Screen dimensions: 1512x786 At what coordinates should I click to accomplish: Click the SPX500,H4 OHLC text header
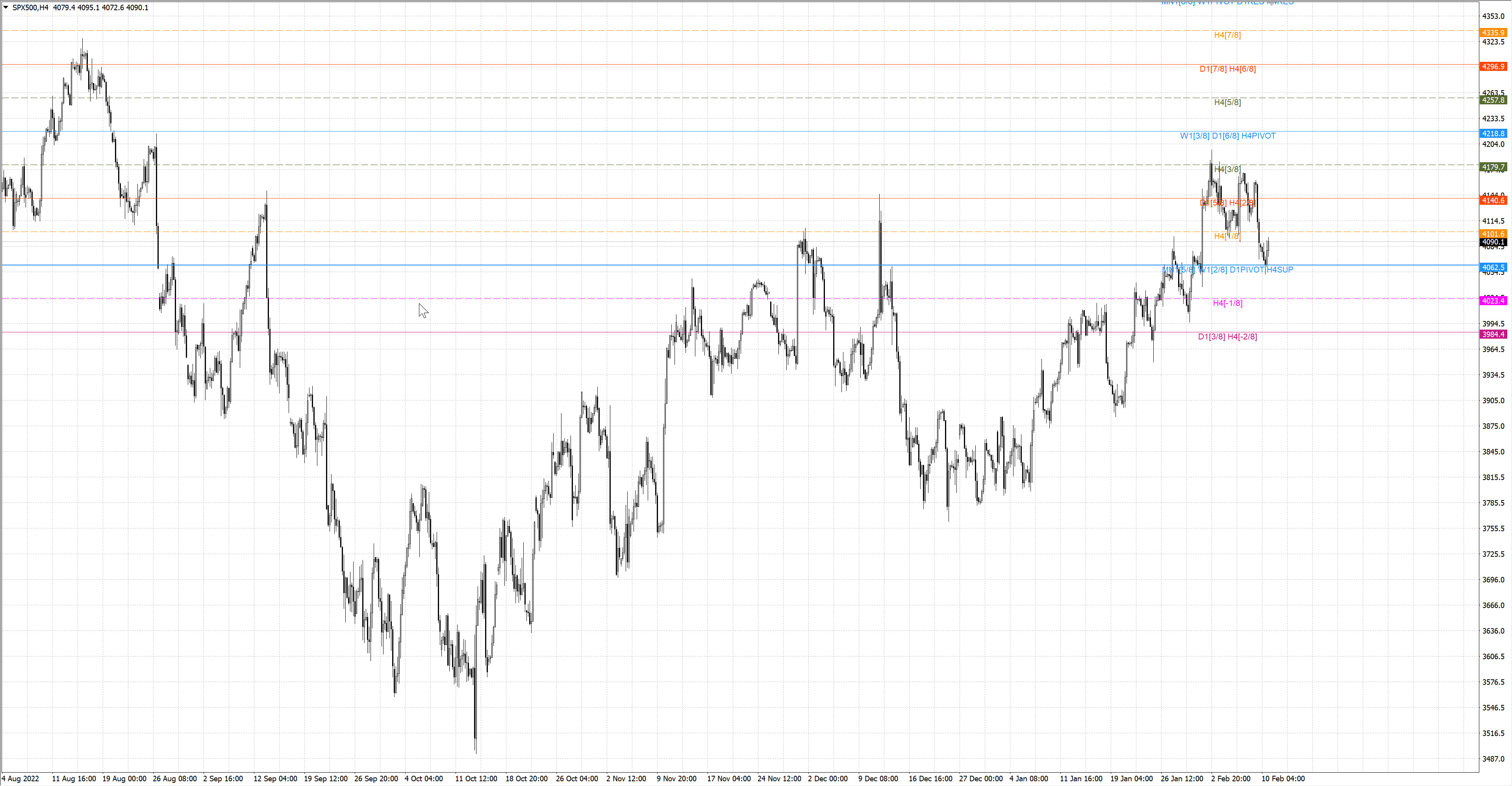80,7
